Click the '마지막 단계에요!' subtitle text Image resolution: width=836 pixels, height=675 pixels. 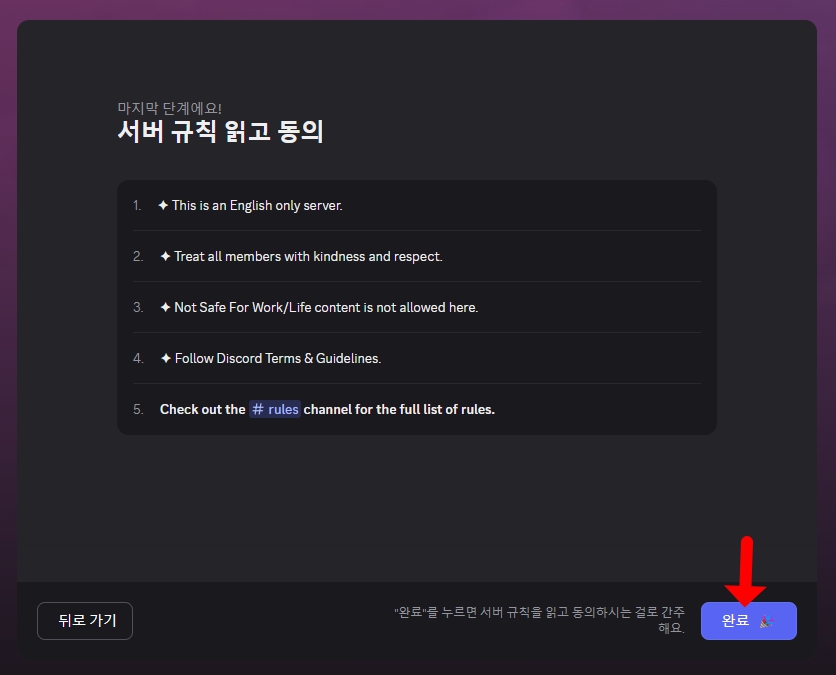[169, 108]
